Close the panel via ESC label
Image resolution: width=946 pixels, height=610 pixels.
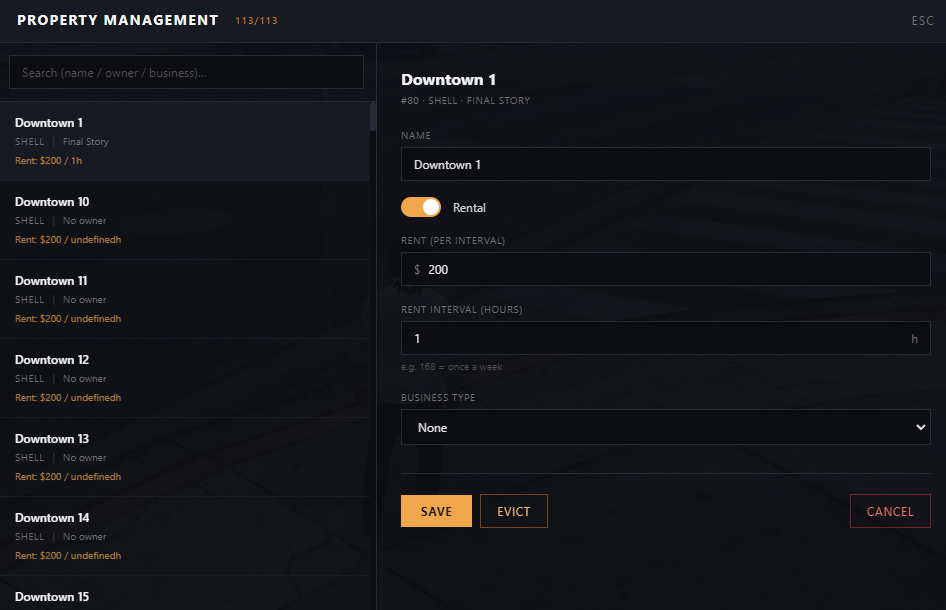(922, 21)
